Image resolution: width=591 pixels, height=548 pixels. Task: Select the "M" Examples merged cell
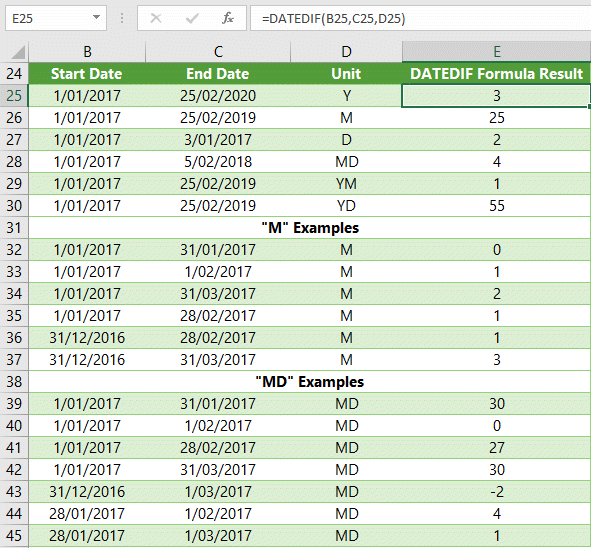pos(310,228)
